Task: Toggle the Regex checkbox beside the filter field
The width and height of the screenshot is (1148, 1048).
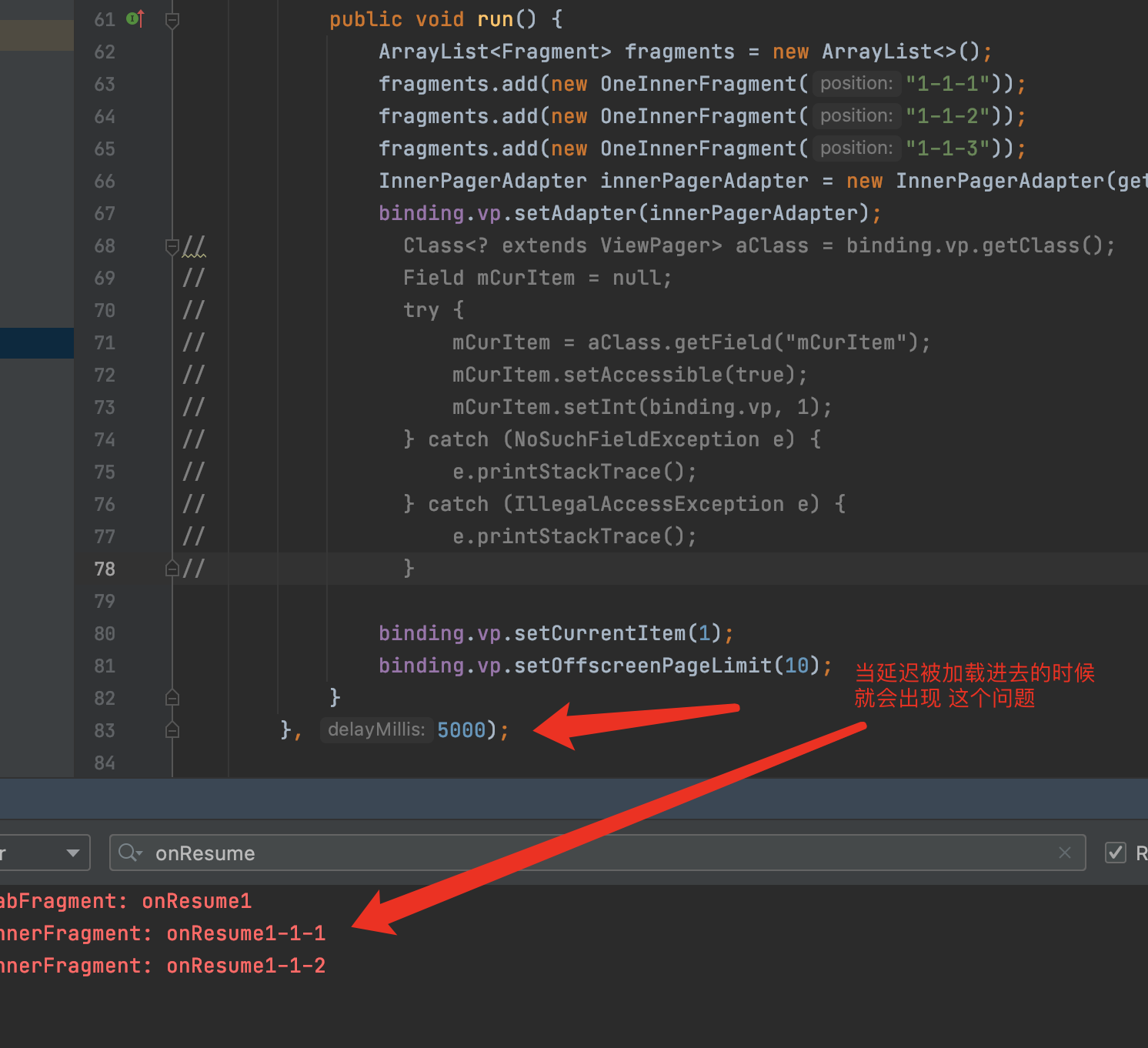Action: coord(1116,853)
